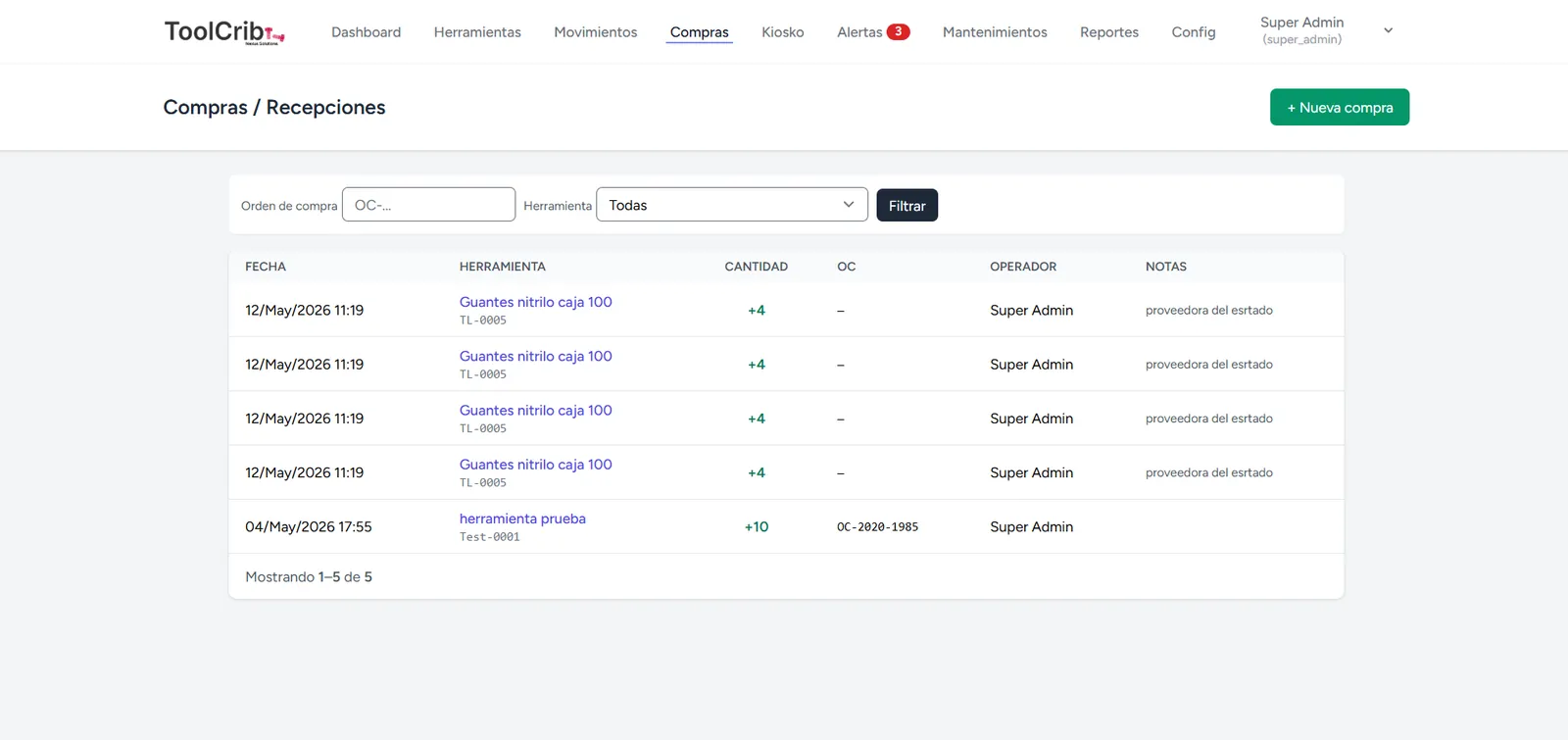Click the FECHA column header

266,267
